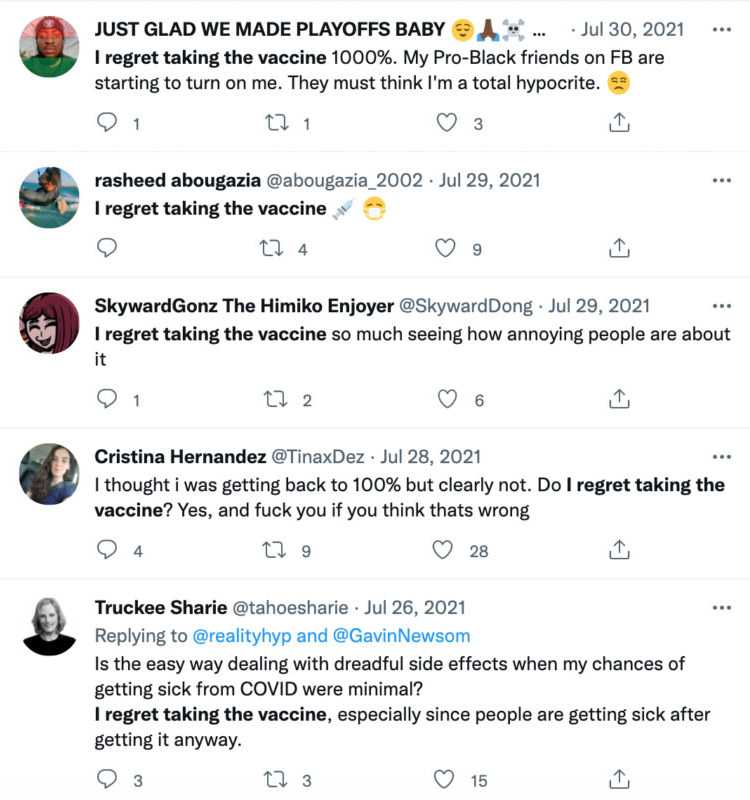View Truckee Sharie's profile picture
750x800 pixels.
click(x=48, y=626)
